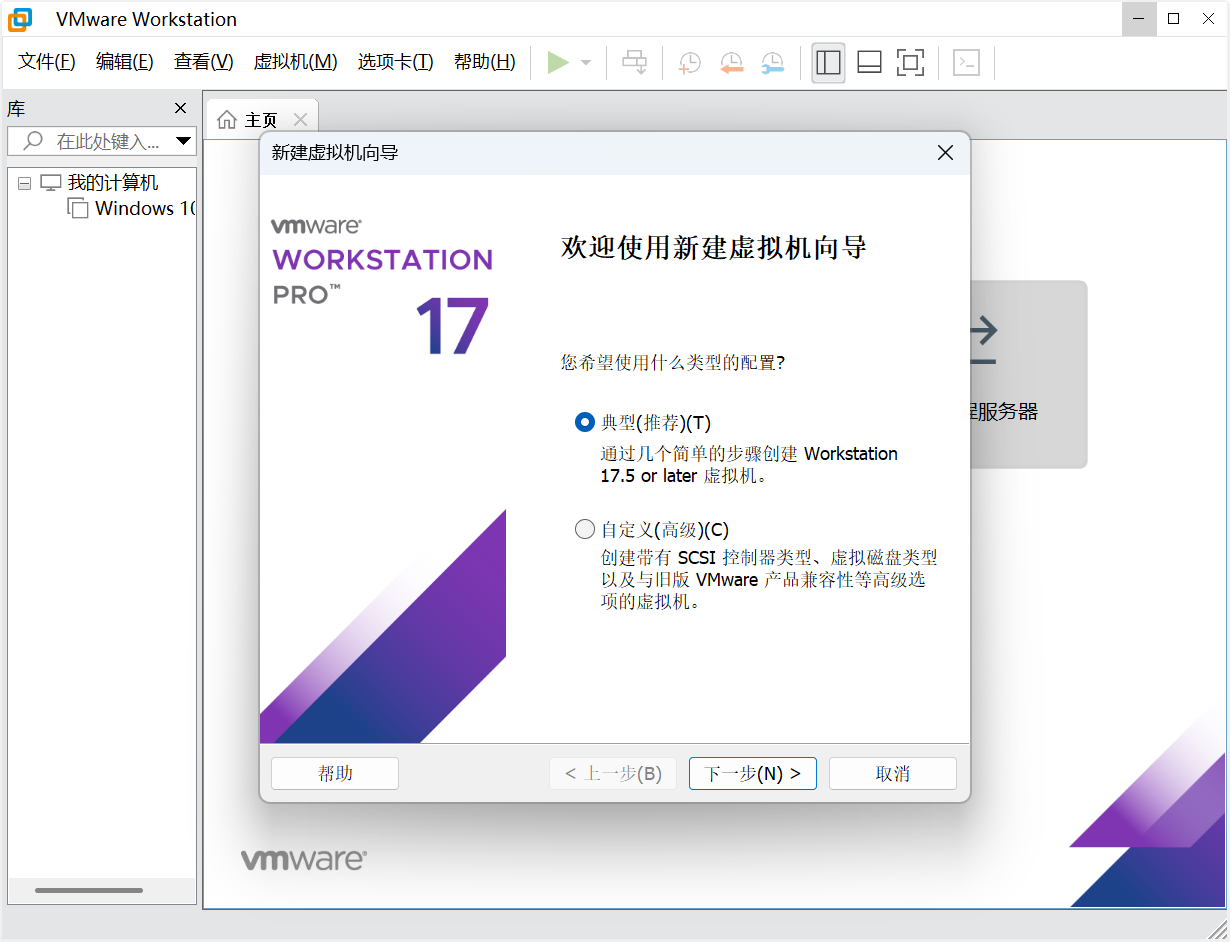1230x942 pixels.
Task: Click the Send Ctrl+Alt+Del toolbar icon
Action: [635, 63]
